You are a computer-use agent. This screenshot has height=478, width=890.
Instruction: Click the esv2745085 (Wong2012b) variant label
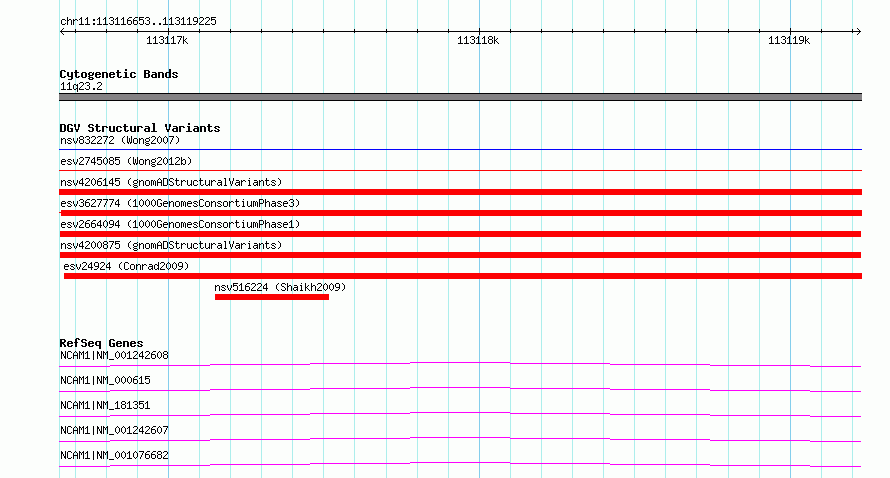[126, 161]
